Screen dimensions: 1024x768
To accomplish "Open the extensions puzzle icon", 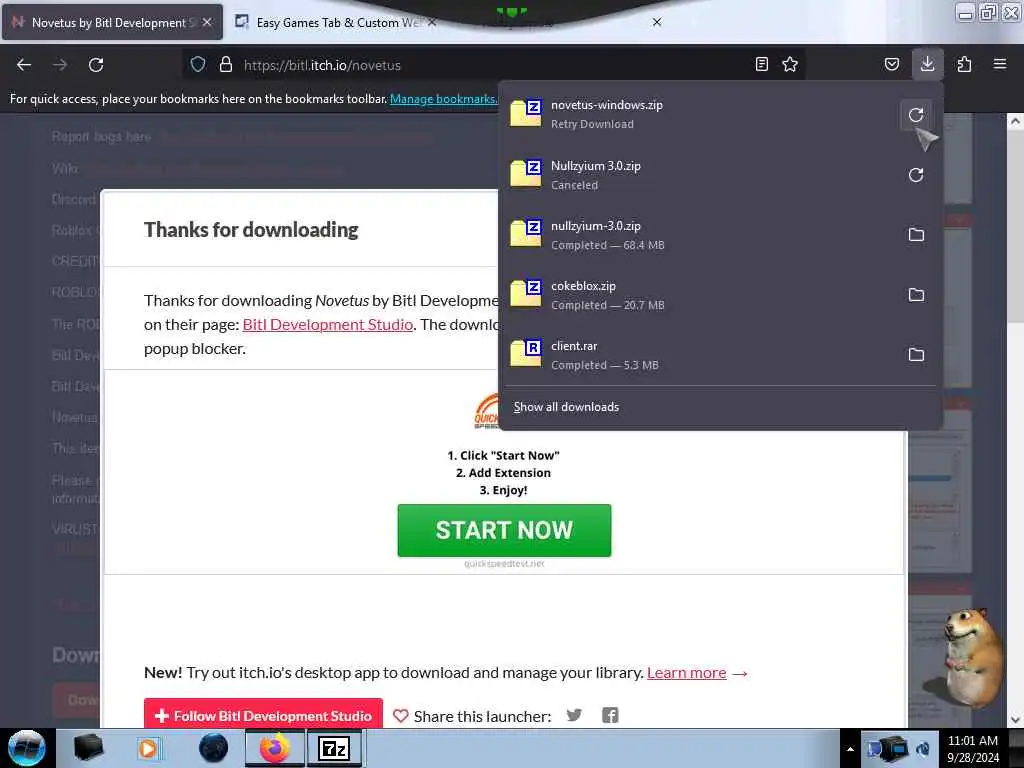I will 964,65.
